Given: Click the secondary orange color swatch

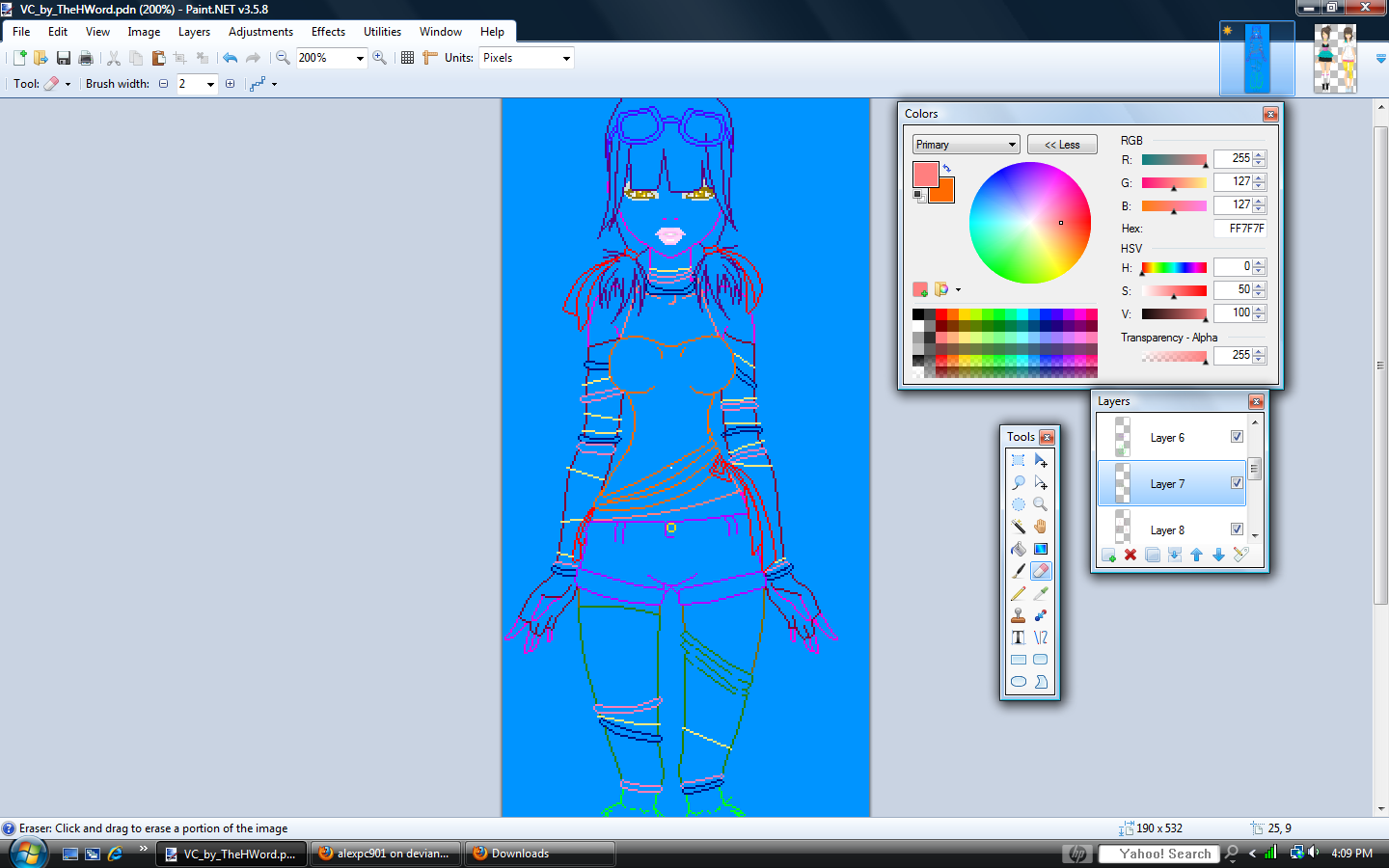Looking at the screenshot, I should coord(945,193).
